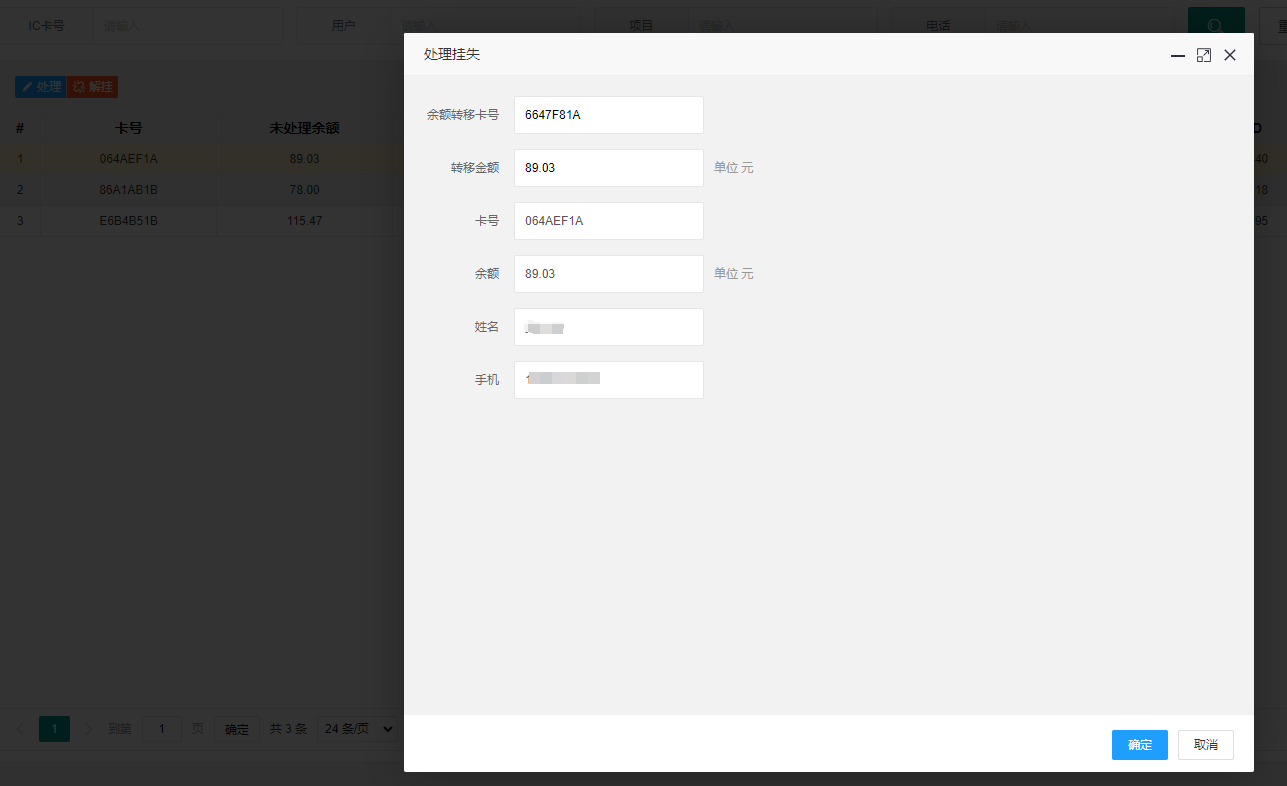The height and width of the screenshot is (786, 1287).
Task: Click the page jump number input
Action: pos(162,729)
